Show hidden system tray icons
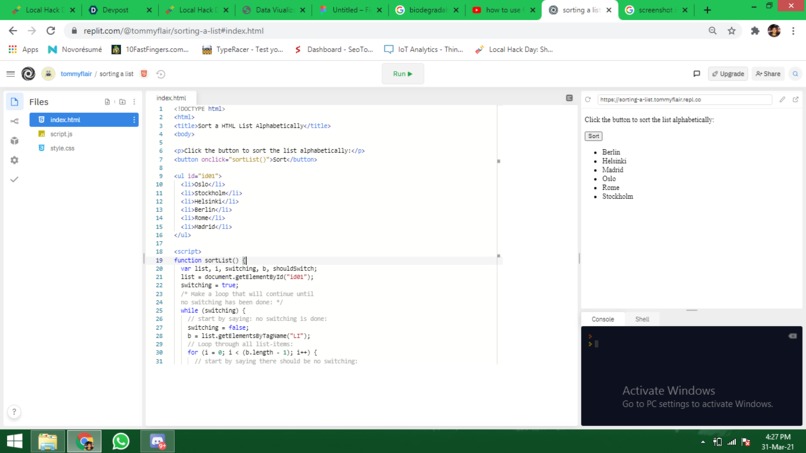 pos(703,442)
